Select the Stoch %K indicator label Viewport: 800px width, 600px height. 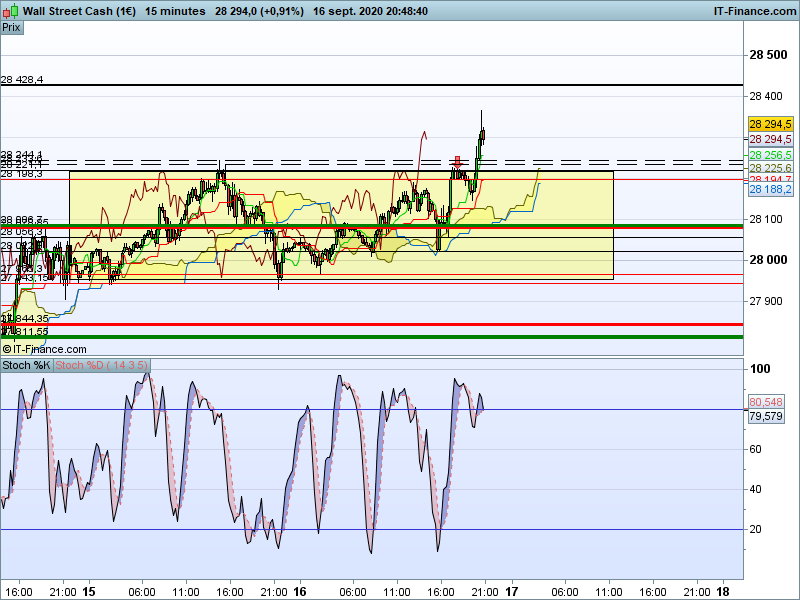(27, 365)
